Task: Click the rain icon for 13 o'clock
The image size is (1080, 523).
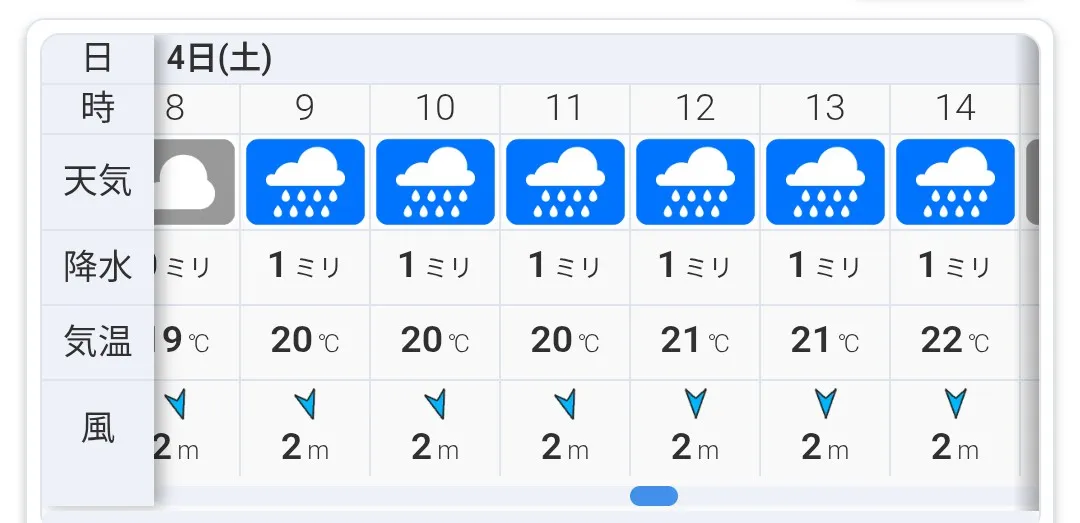Action: coord(825,182)
